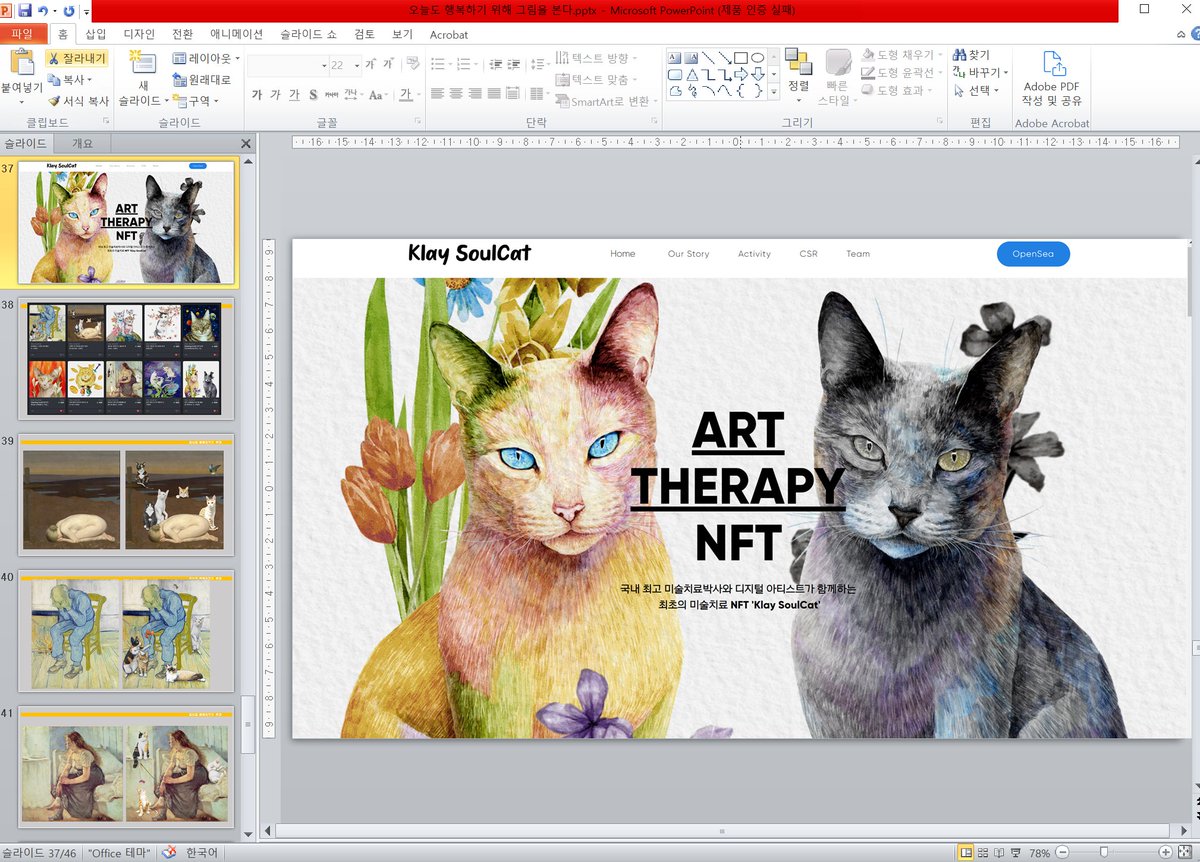Viewport: 1200px width, 862px height.
Task: Switch to 애니메이션 (Animations) ribbon tab
Action: click(x=236, y=34)
